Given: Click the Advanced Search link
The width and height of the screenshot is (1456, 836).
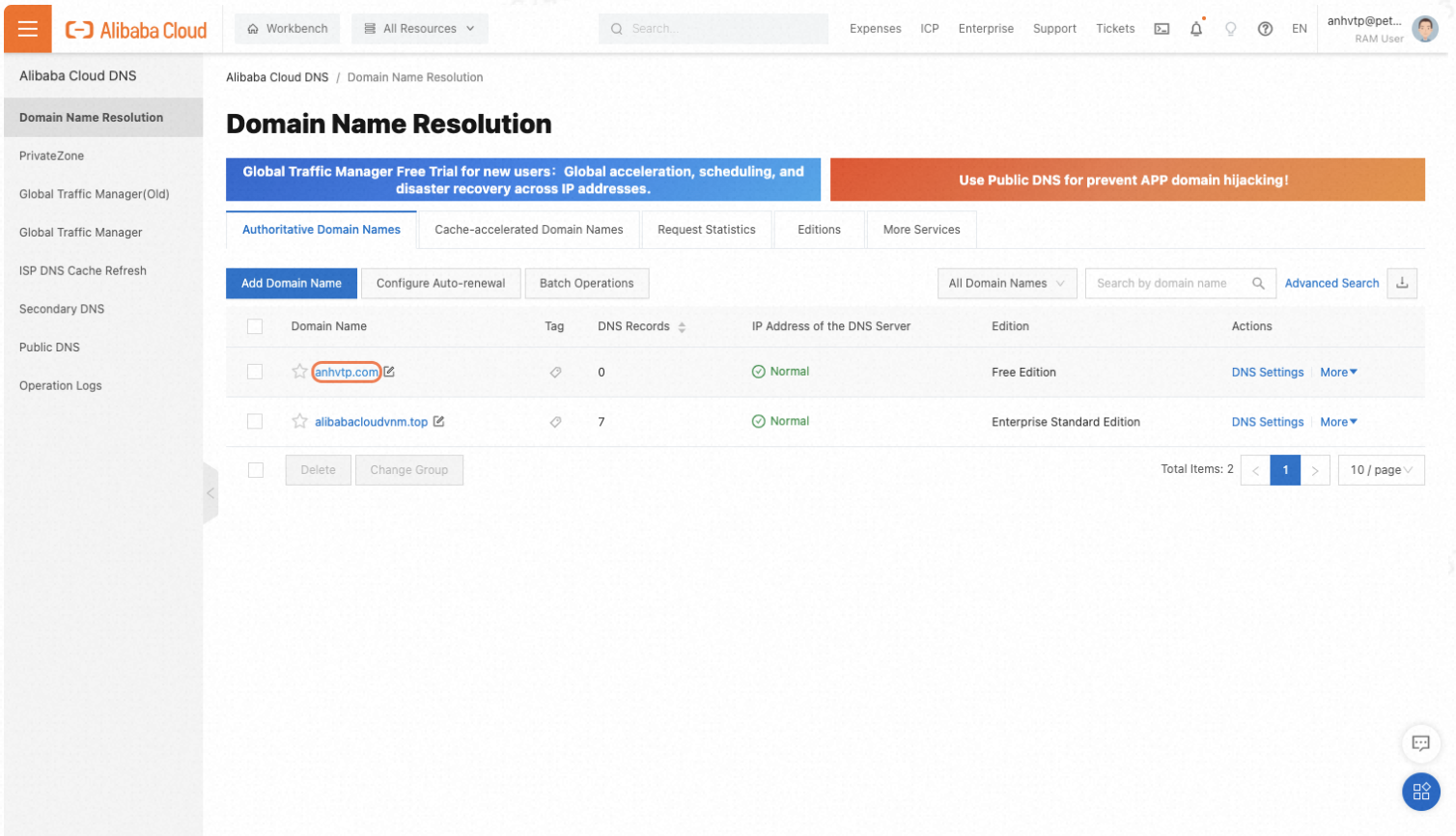Looking at the screenshot, I should [1331, 283].
